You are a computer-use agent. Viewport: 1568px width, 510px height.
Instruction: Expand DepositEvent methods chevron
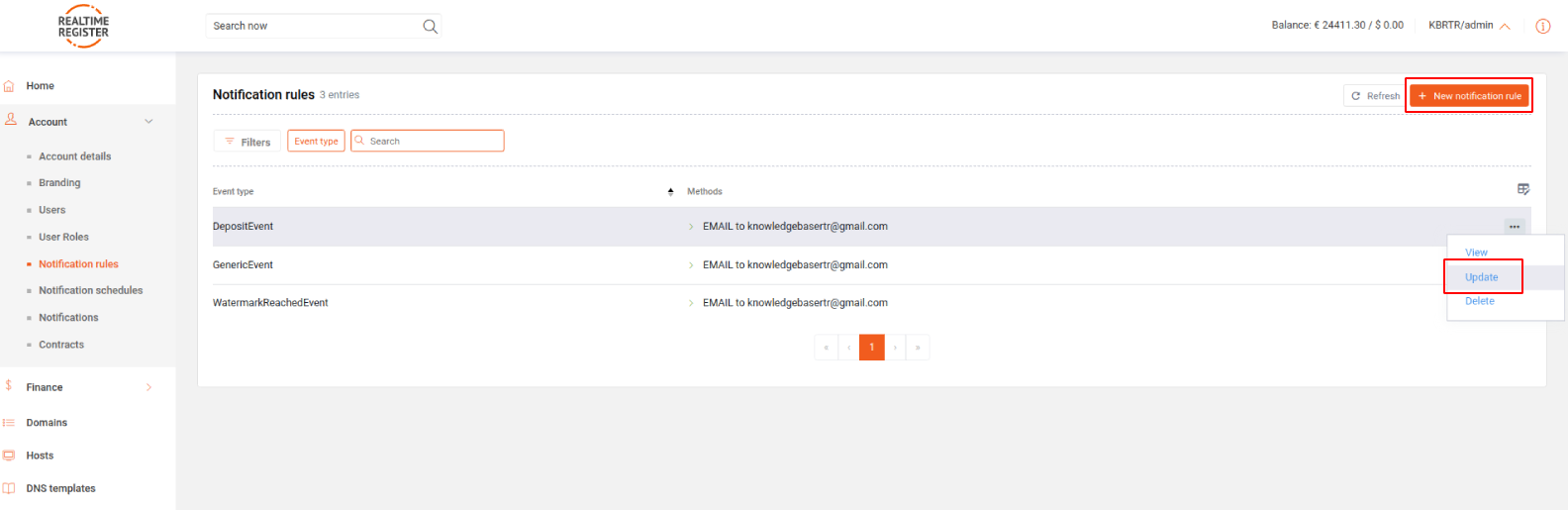691,227
